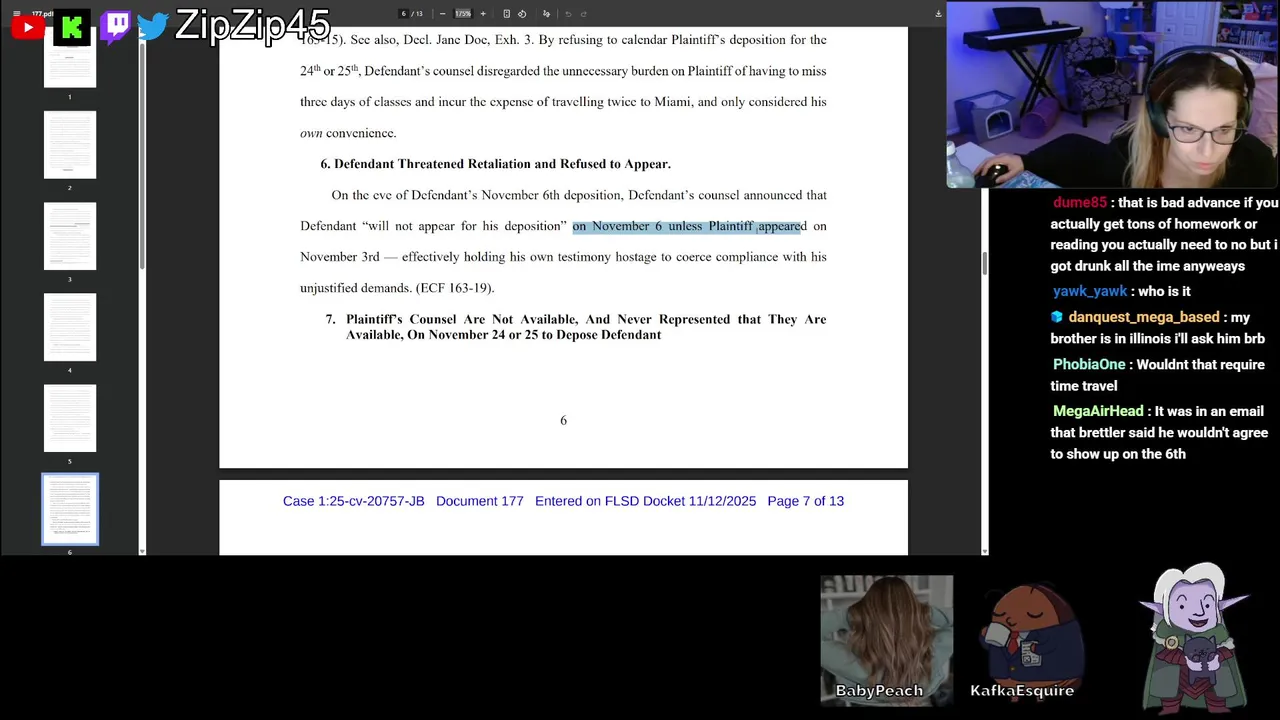Image resolution: width=1280 pixels, height=720 pixels.
Task: Click the elf character avatar
Action: (x=1193, y=638)
